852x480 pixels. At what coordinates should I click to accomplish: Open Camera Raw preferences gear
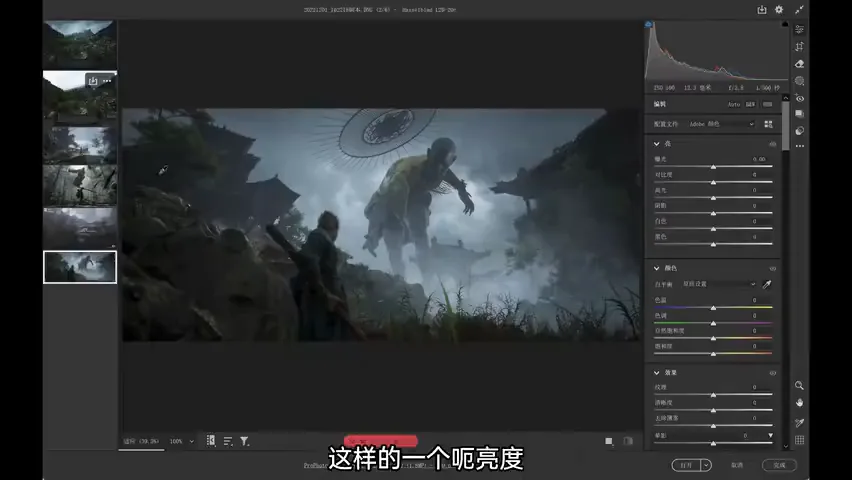coord(779,10)
